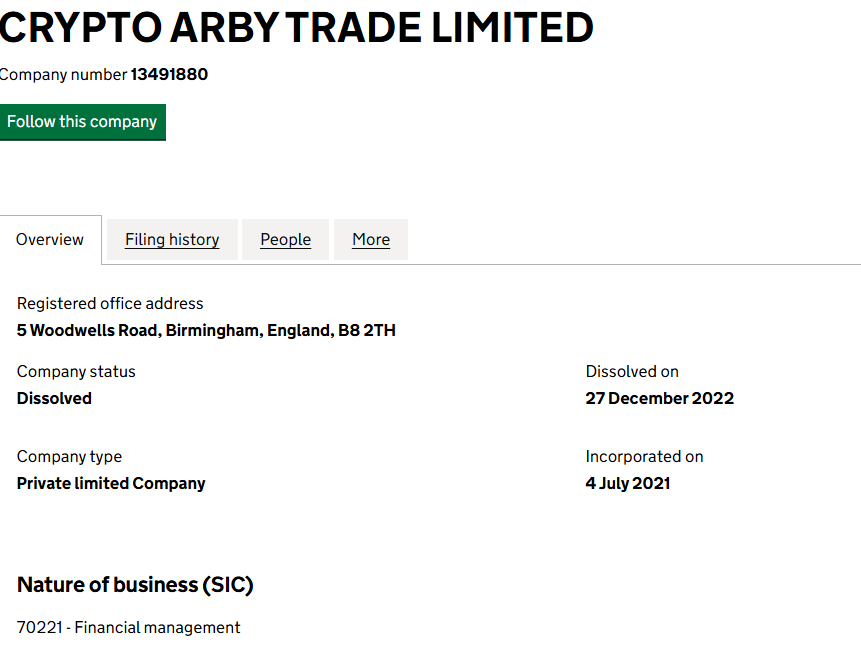Go to the People tab
Viewport: 861px width, 665px height.
[285, 240]
